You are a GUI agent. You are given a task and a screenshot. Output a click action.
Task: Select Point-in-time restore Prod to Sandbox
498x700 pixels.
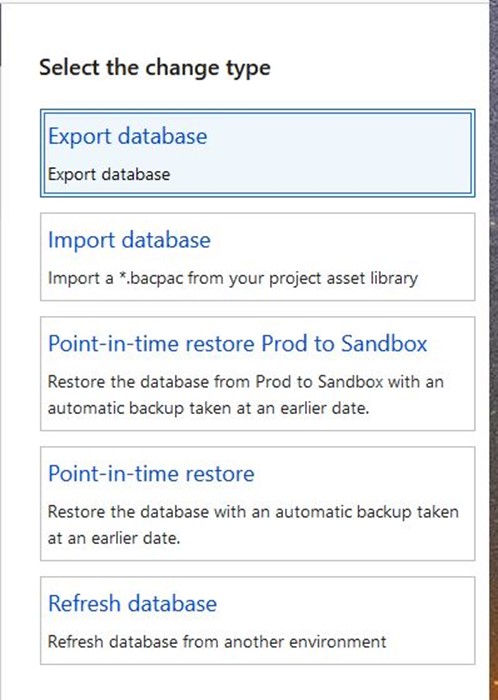(x=238, y=343)
